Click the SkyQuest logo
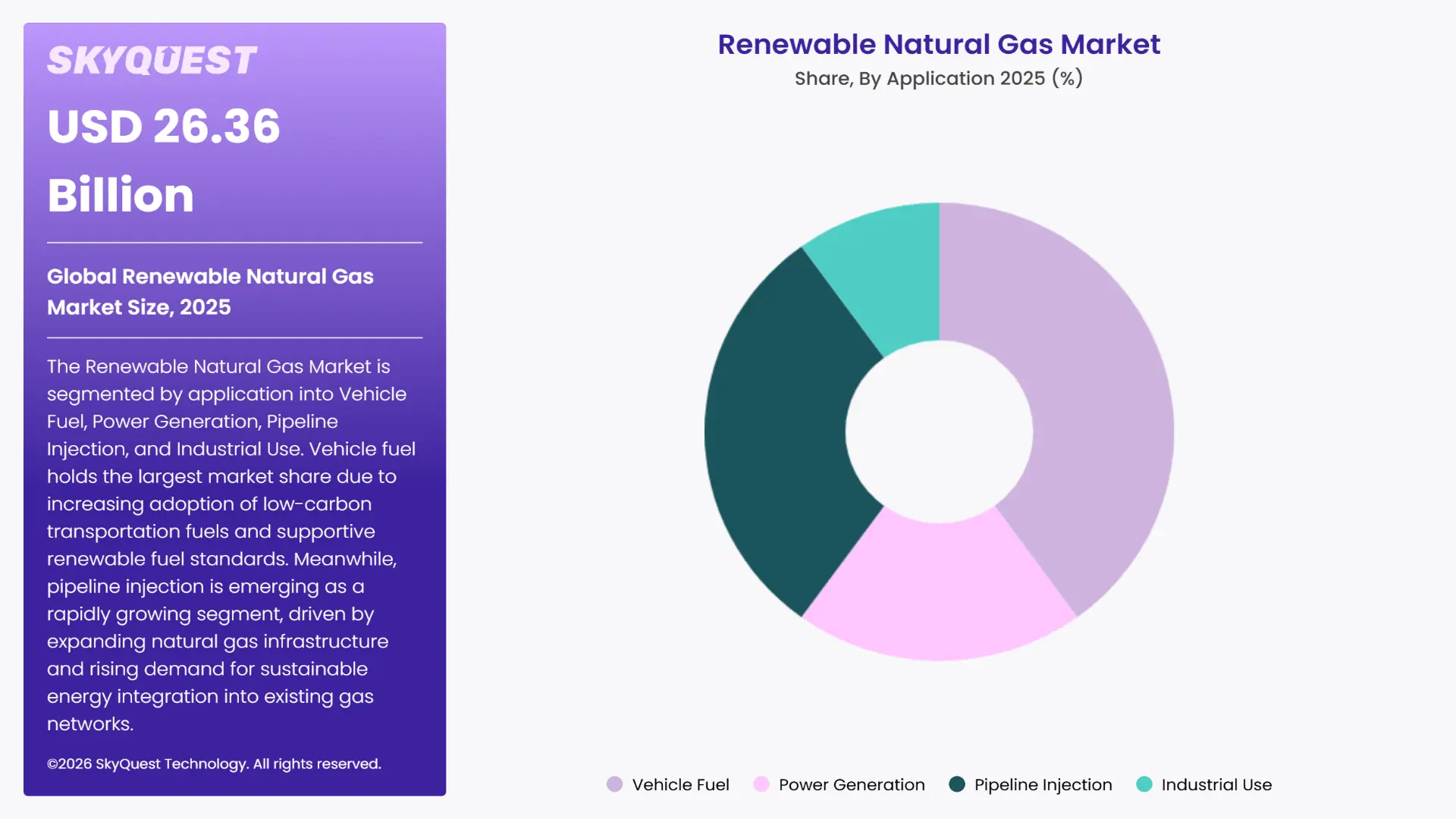 pos(152,61)
